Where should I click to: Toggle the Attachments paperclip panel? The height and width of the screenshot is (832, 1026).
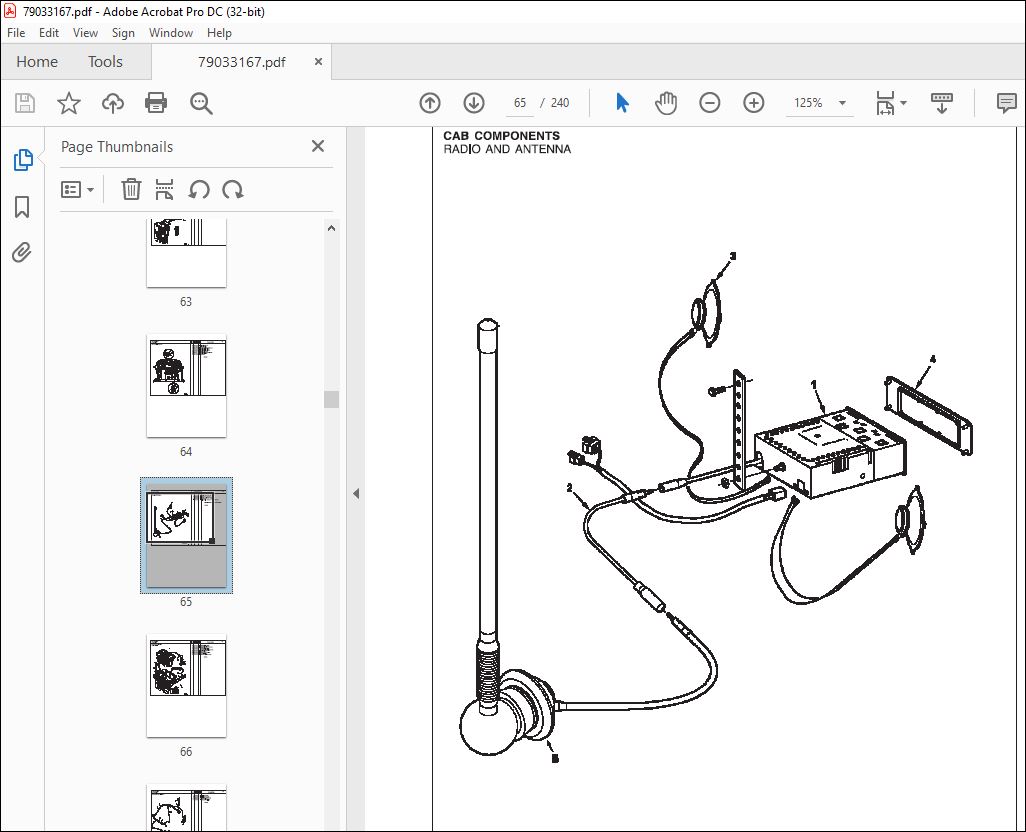(x=22, y=252)
